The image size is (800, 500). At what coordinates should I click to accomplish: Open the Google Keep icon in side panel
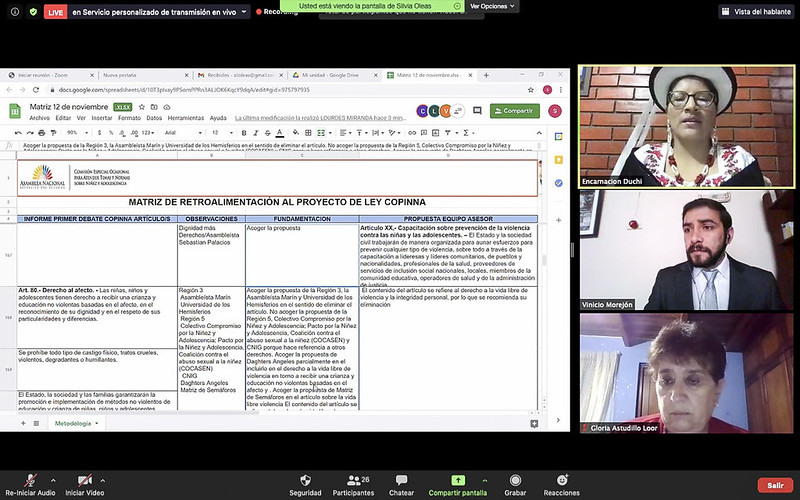point(559,160)
